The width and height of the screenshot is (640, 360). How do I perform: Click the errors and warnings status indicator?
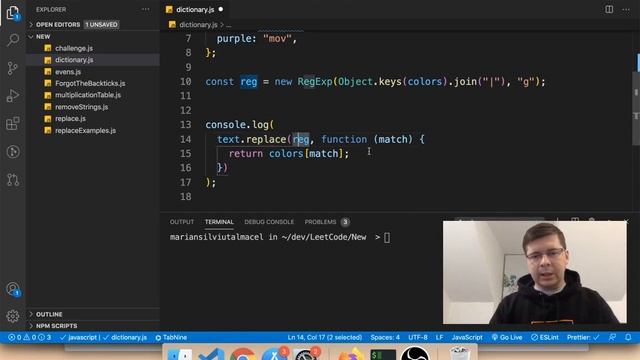(x=30, y=338)
